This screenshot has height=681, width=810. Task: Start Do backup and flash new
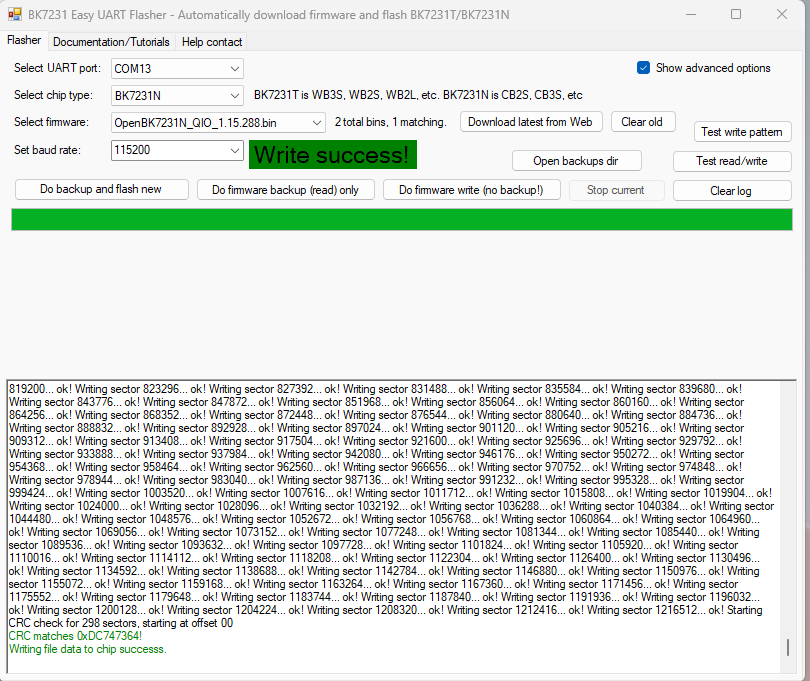[101, 190]
